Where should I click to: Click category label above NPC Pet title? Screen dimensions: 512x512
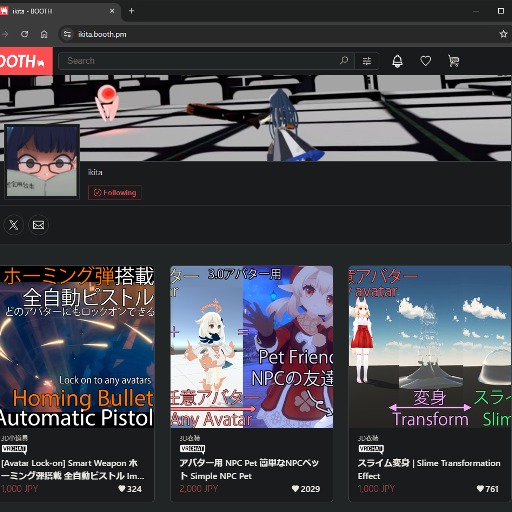tap(190, 438)
